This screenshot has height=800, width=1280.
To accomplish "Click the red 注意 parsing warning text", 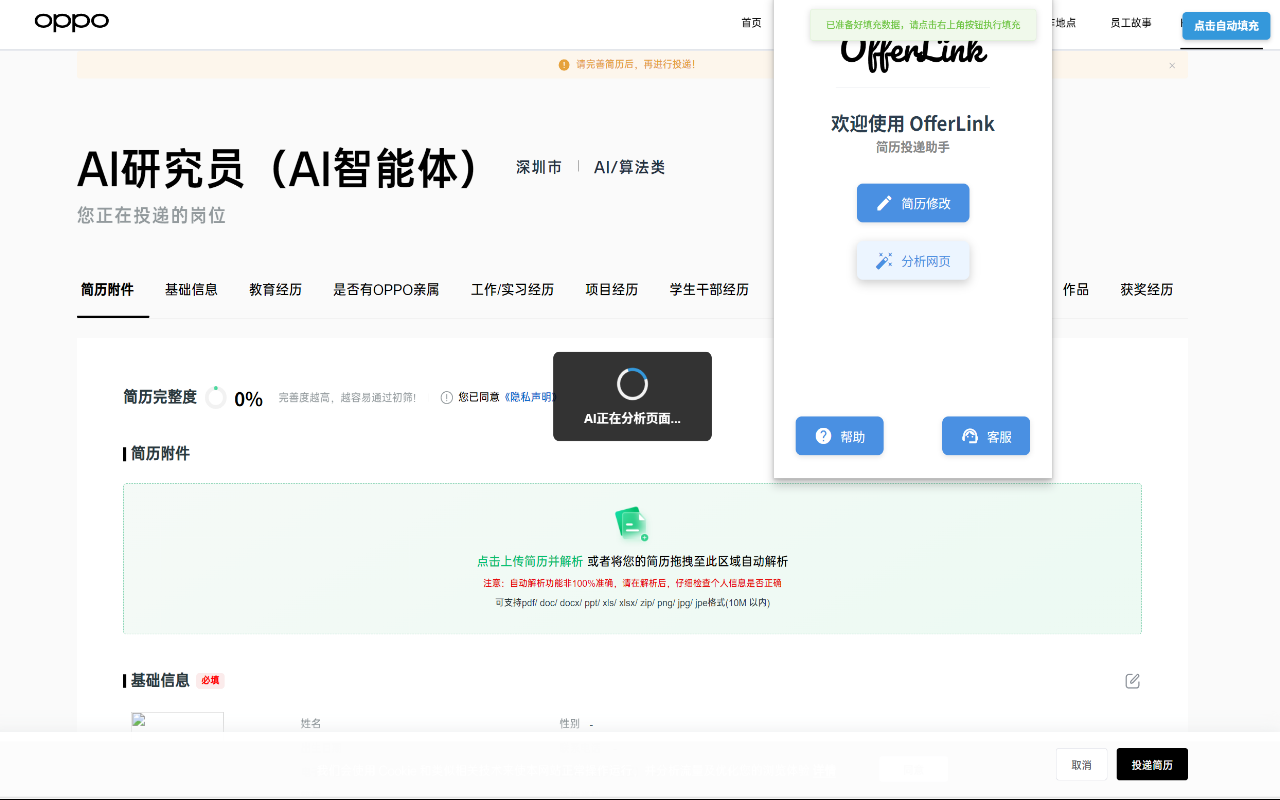I will [x=632, y=583].
